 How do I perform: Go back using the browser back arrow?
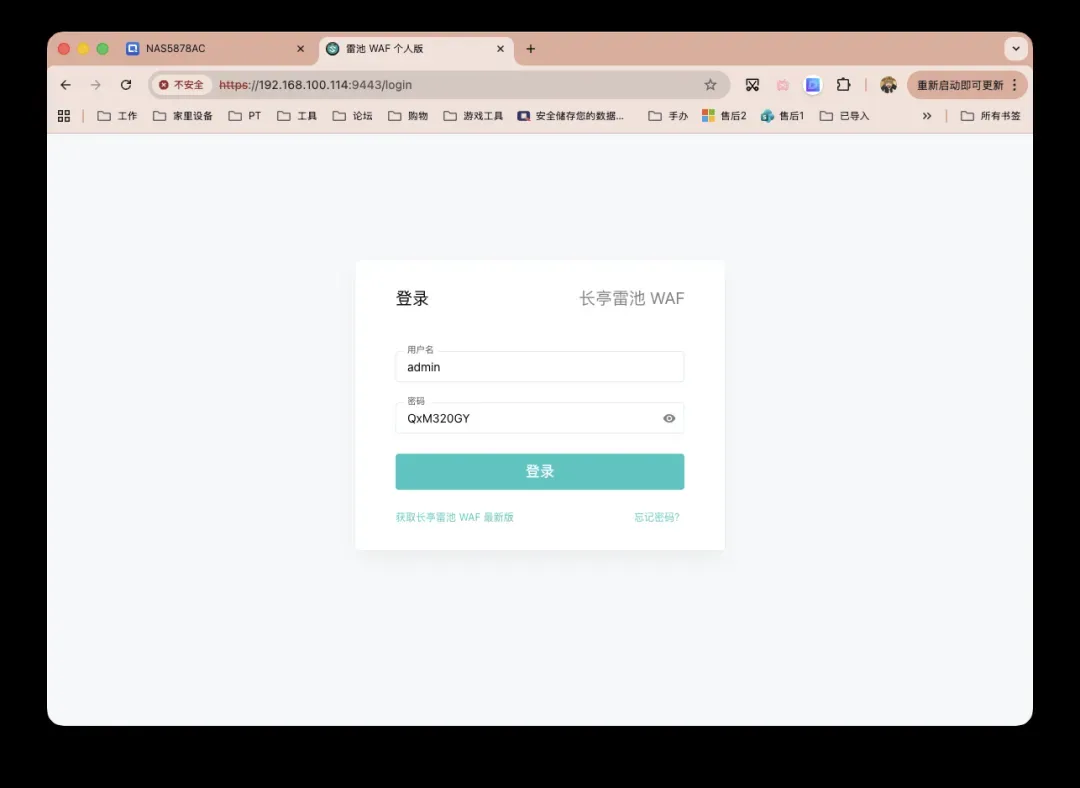point(65,85)
